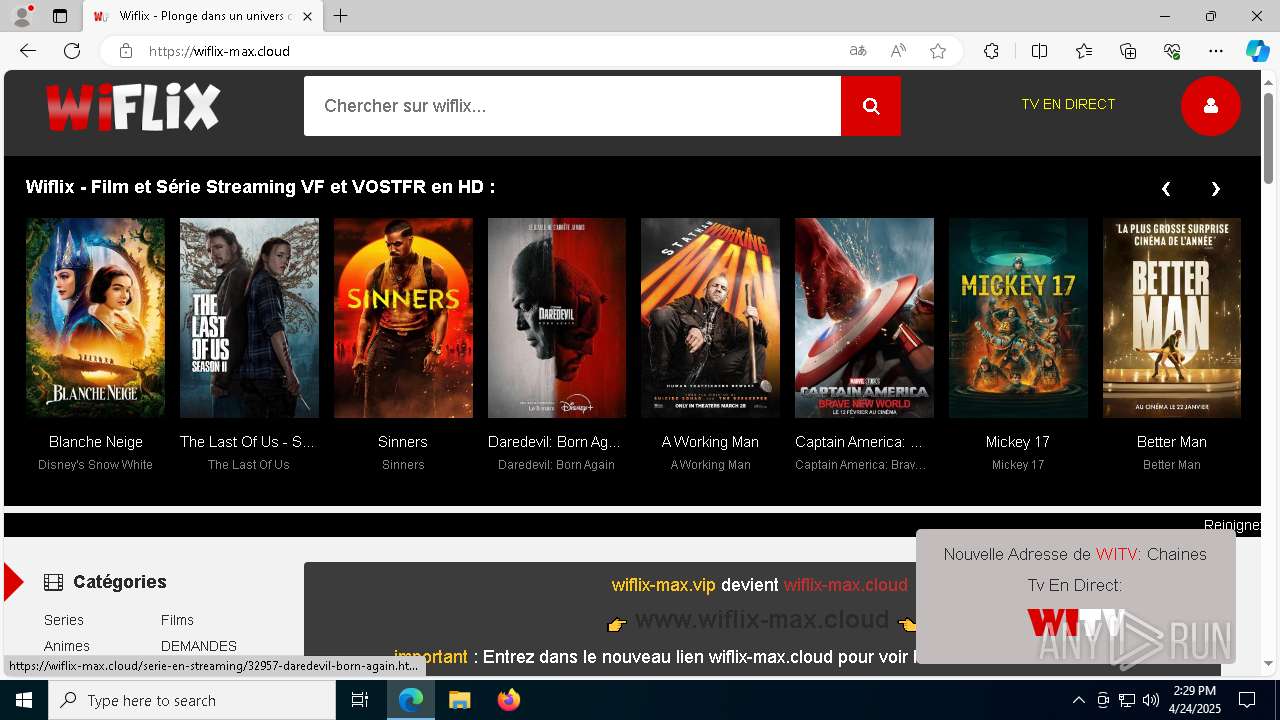
Task: Click the WITV logo in popup
Action: pos(1075,622)
